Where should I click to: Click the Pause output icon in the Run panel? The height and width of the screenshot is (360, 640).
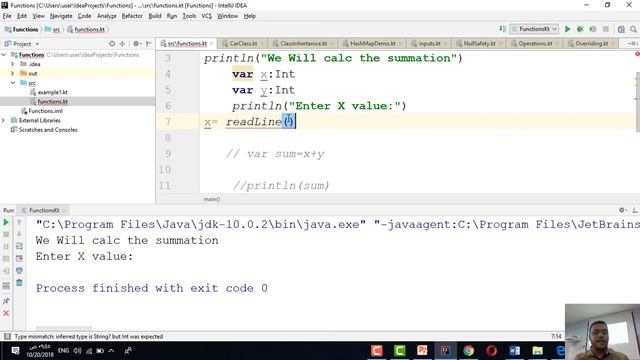tap(6, 247)
